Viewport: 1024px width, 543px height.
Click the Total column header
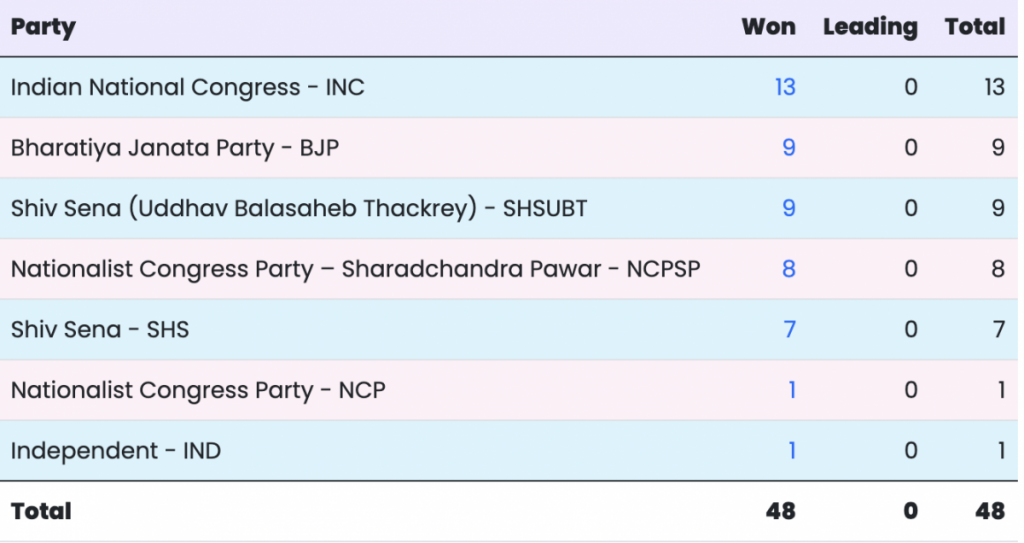click(x=975, y=27)
